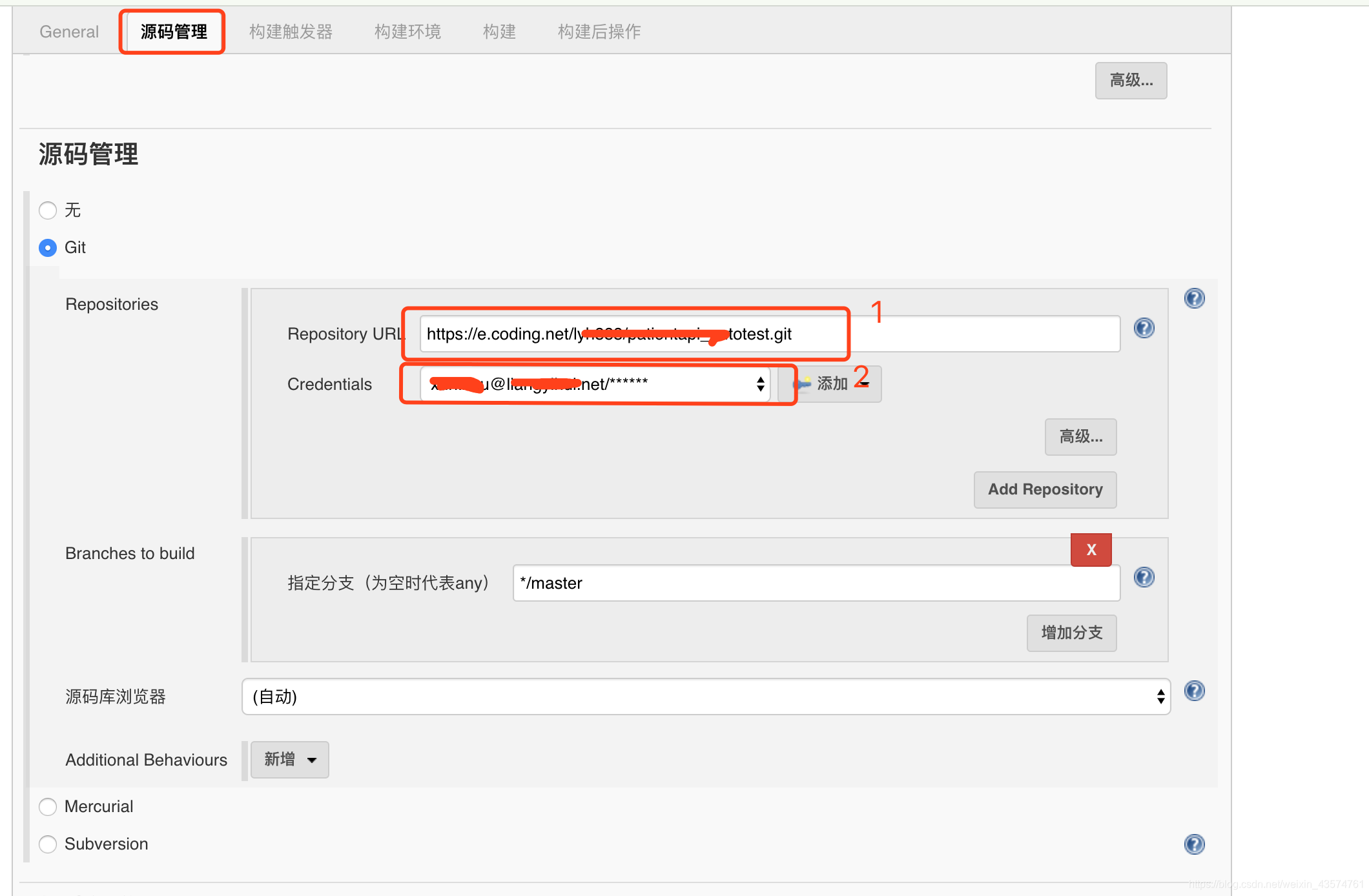Screen dimensions: 1369x896
Task: Switch to the 源码管理 tab
Action: [x=173, y=32]
